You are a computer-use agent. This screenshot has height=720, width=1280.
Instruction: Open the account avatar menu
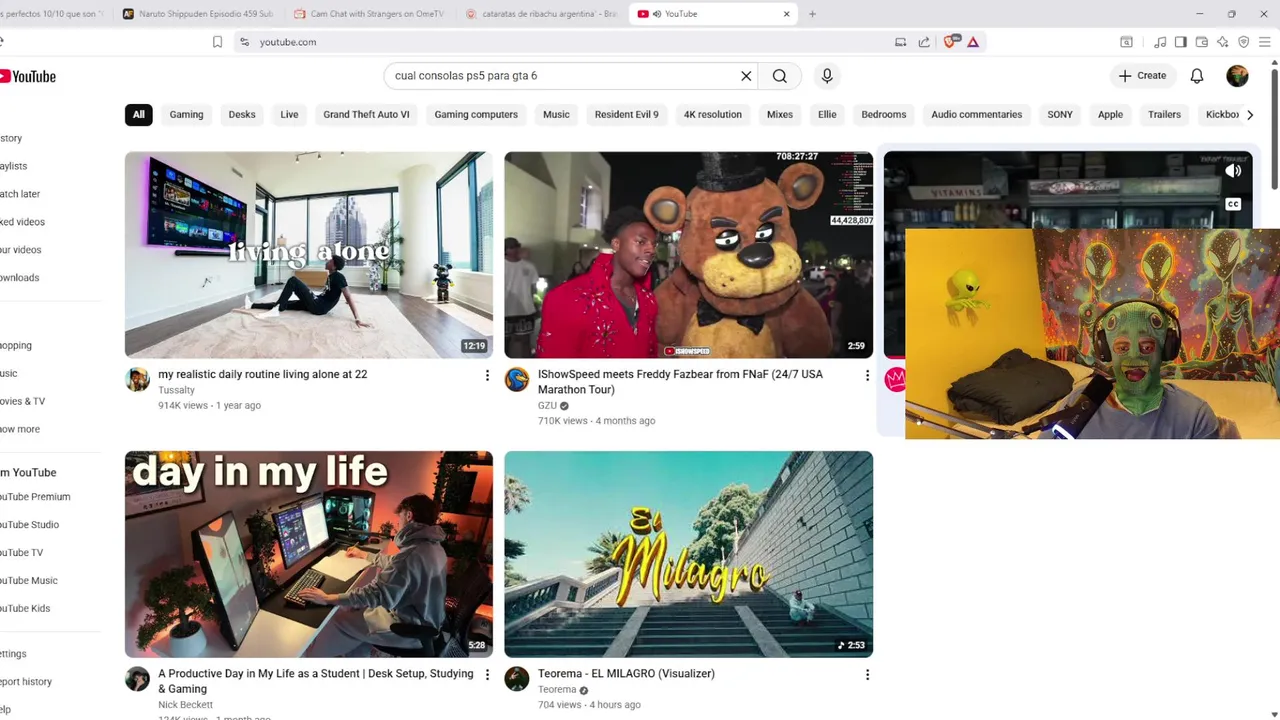point(1238,76)
